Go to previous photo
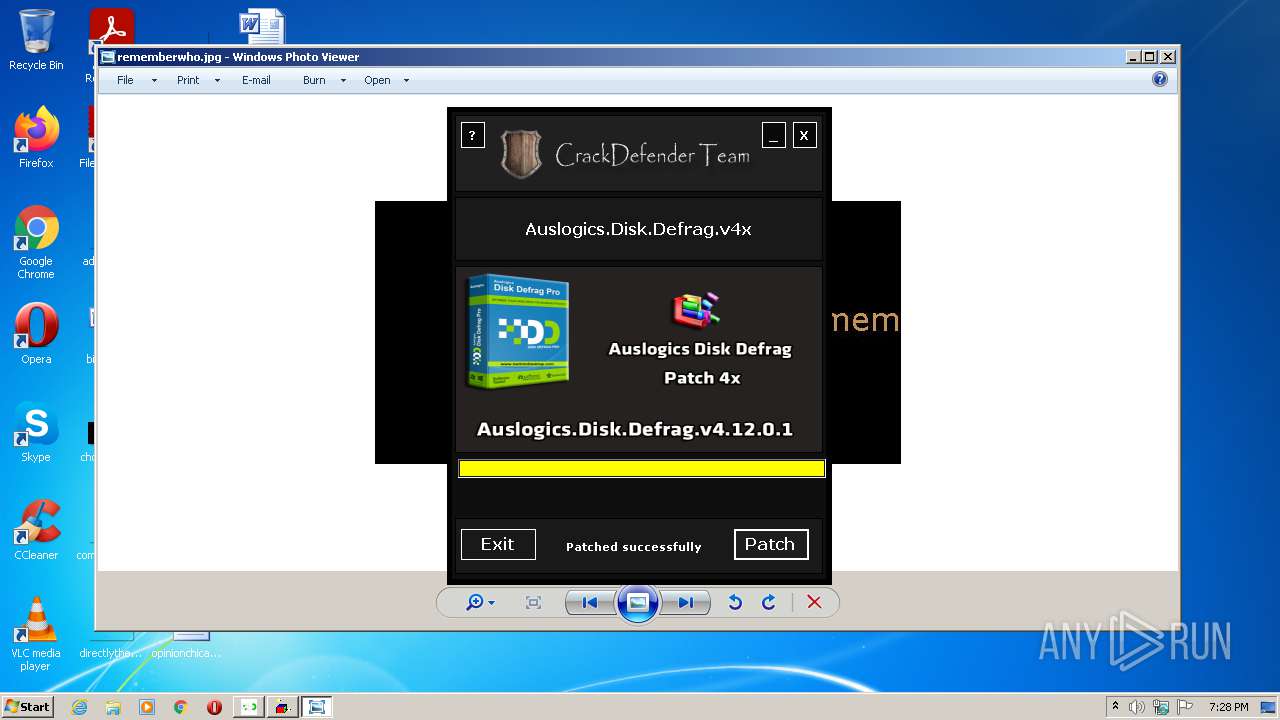The height and width of the screenshot is (720, 1280). (x=589, y=602)
